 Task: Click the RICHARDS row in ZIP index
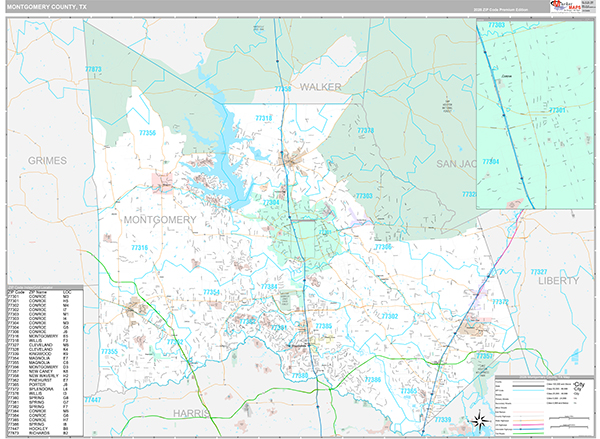pyautogui.click(x=39, y=432)
